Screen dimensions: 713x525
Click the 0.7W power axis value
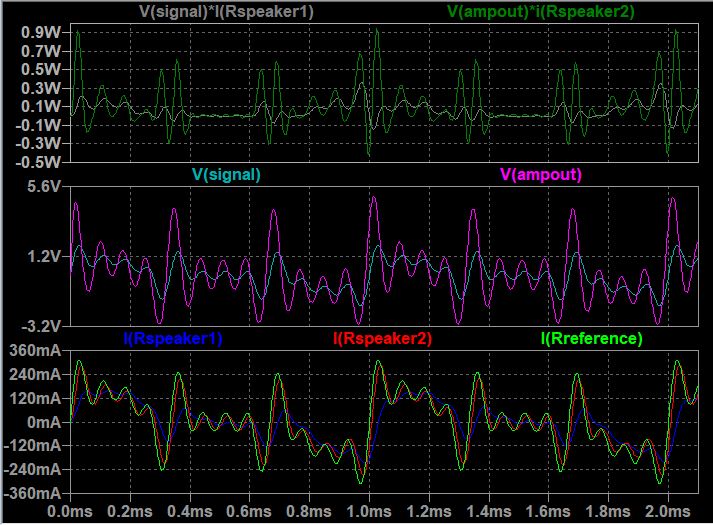coord(40,51)
